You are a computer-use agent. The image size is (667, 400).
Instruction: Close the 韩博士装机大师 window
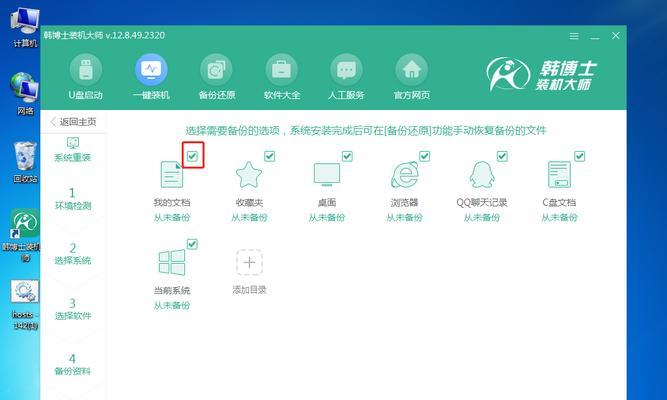616,36
